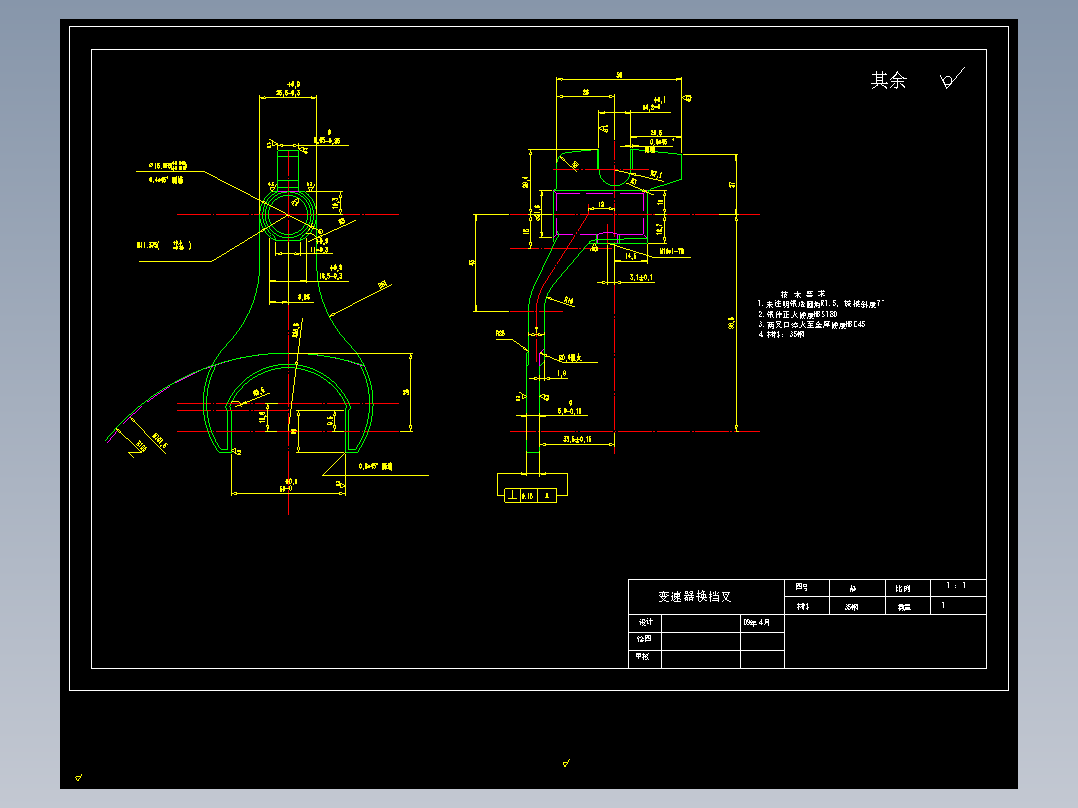Click the 设计 label cell in title block

click(645, 622)
